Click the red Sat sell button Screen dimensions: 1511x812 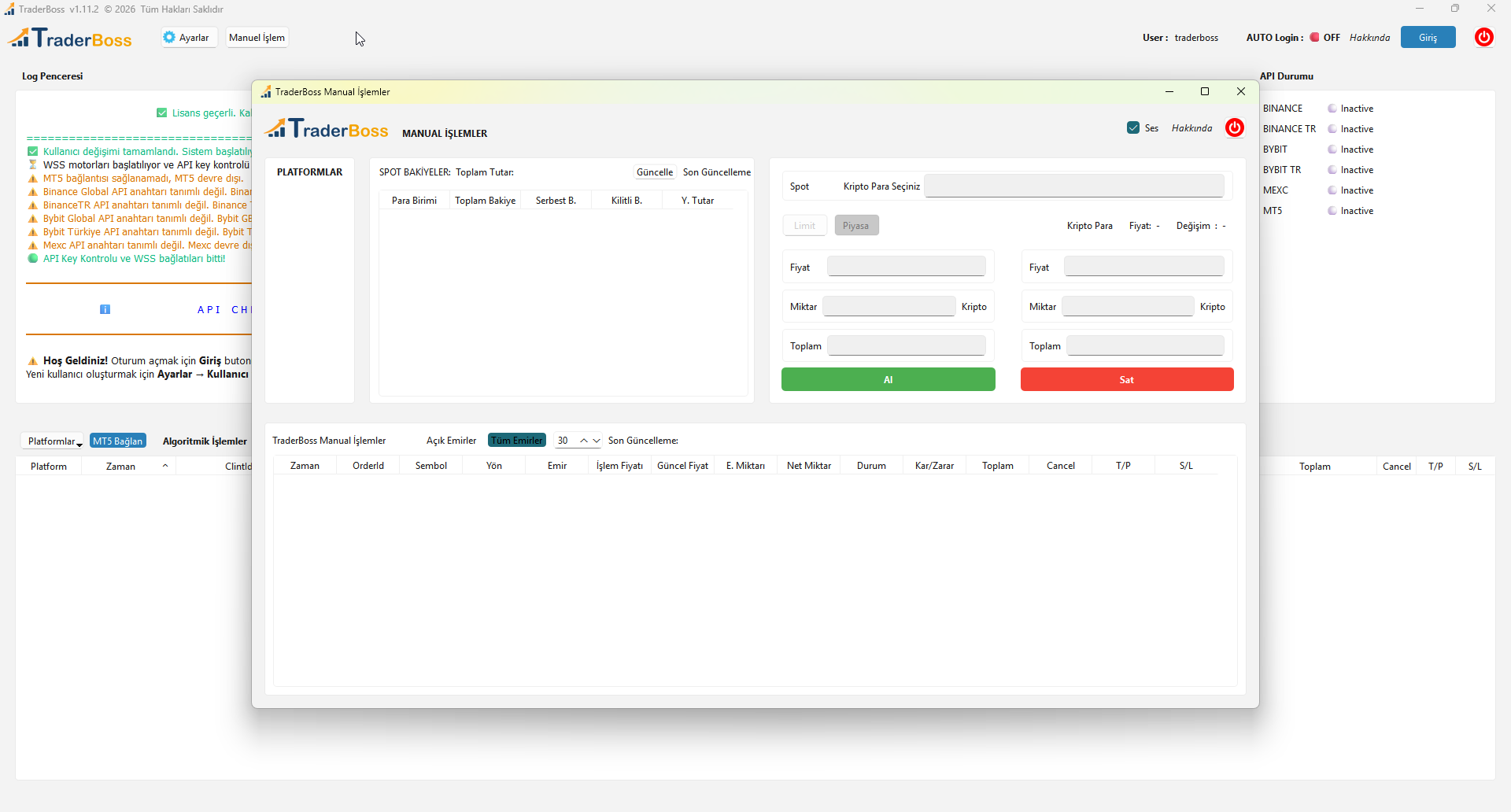(1127, 379)
